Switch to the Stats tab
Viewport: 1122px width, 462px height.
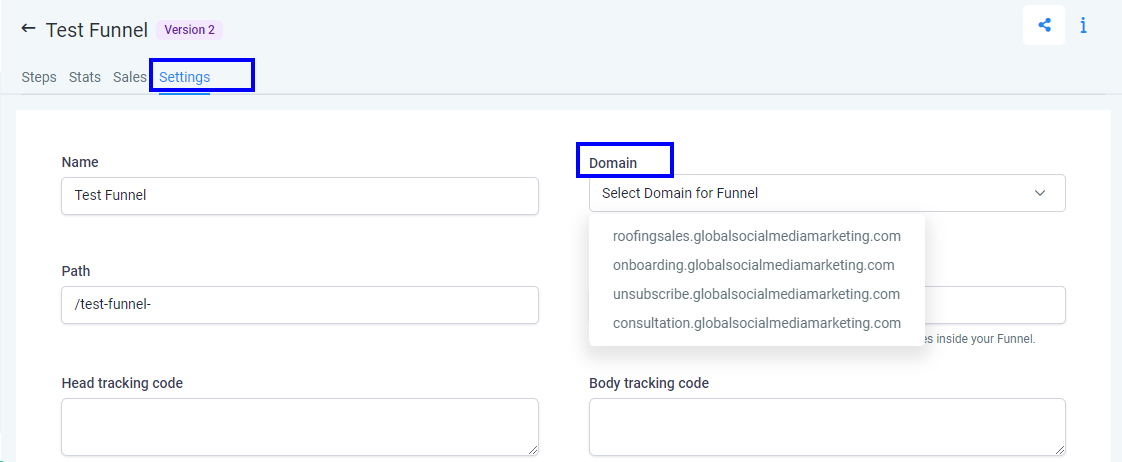point(84,77)
